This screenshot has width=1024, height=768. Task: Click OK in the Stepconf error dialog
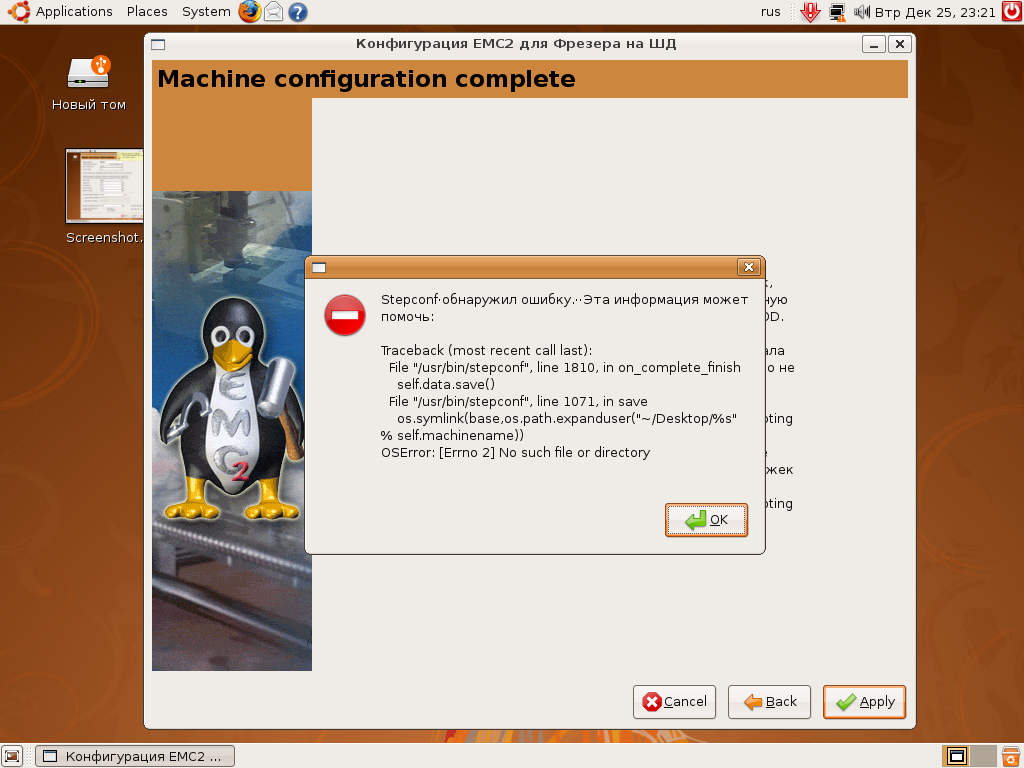tap(706, 520)
